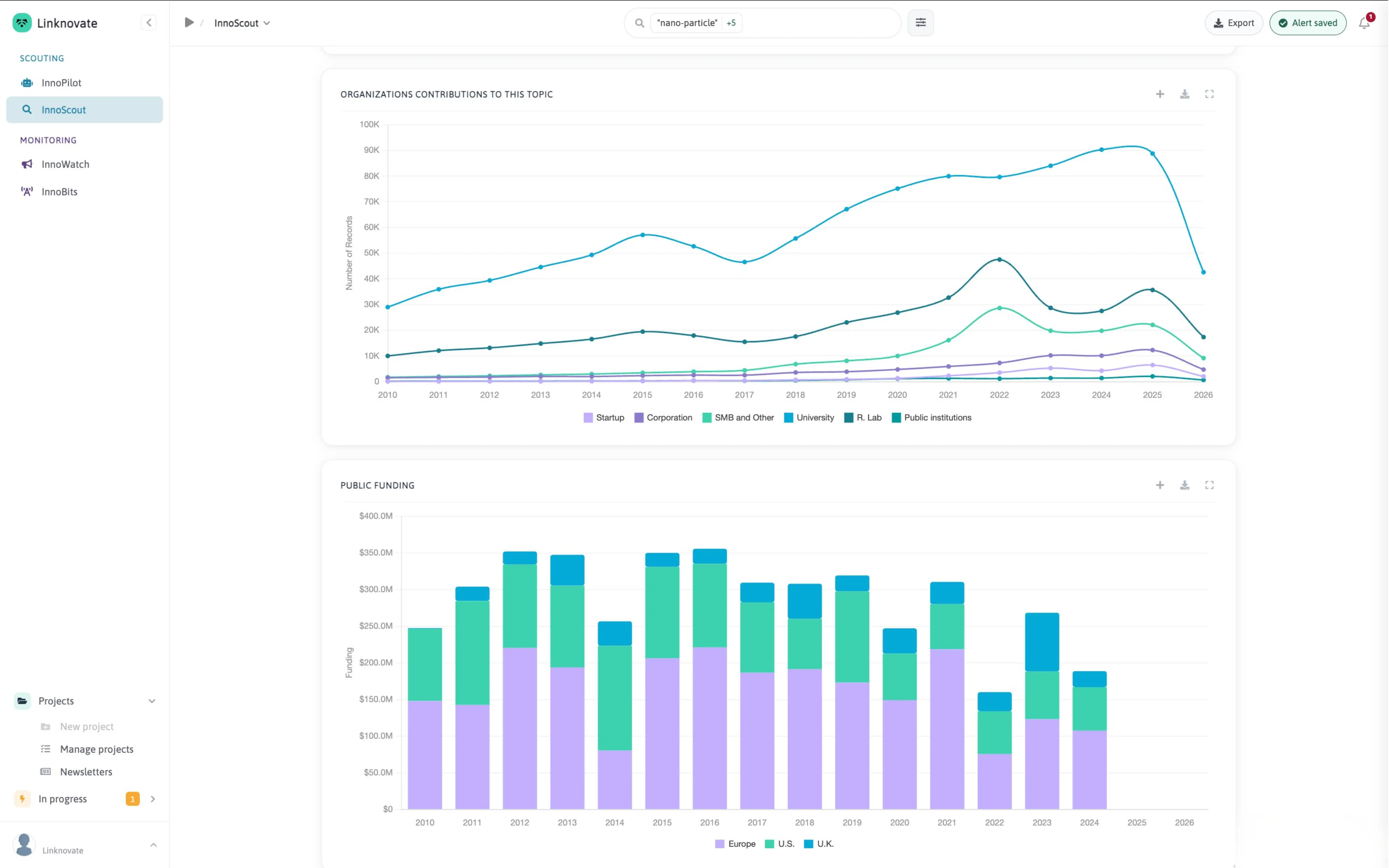This screenshot has width=1389, height=868.
Task: Add Public Funding chart with plus icon
Action: [x=1159, y=485]
